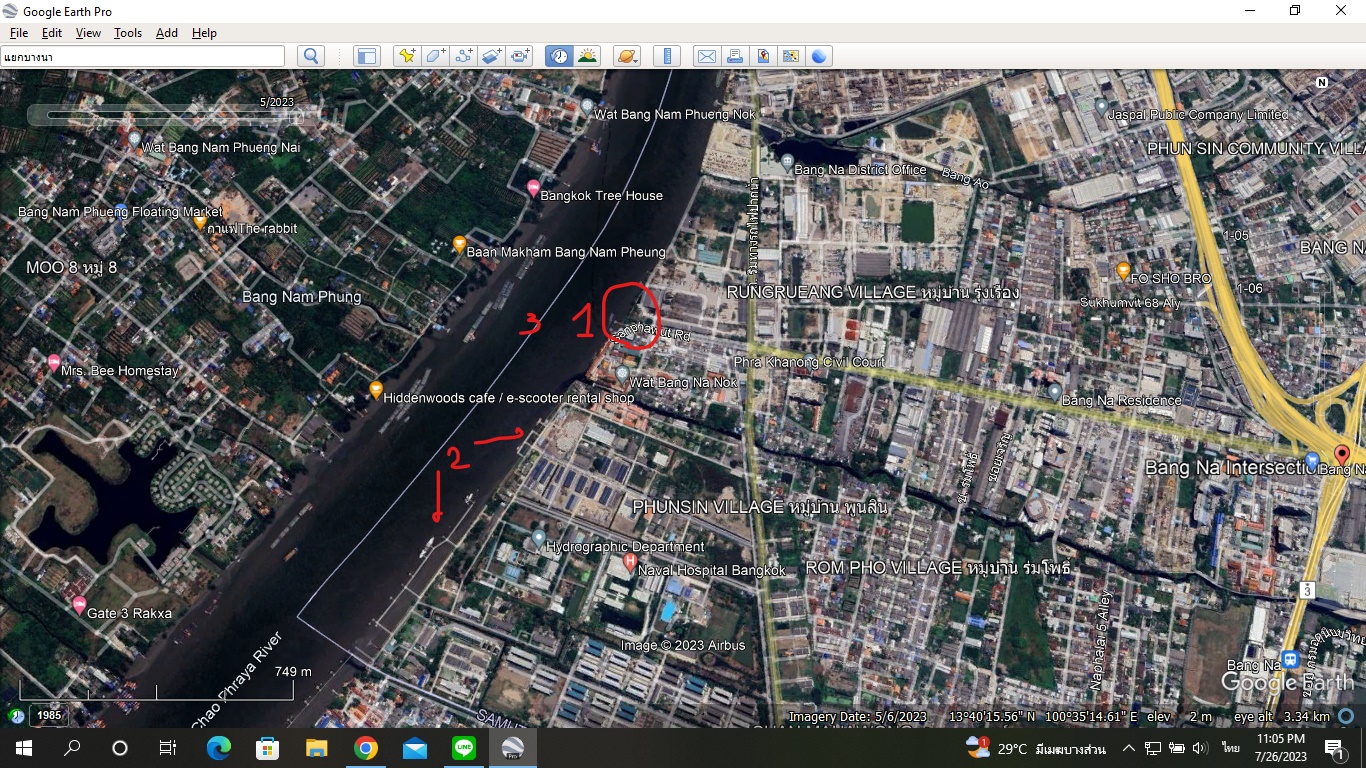
Task: Open the planet switcher dropdown
Action: pos(627,57)
